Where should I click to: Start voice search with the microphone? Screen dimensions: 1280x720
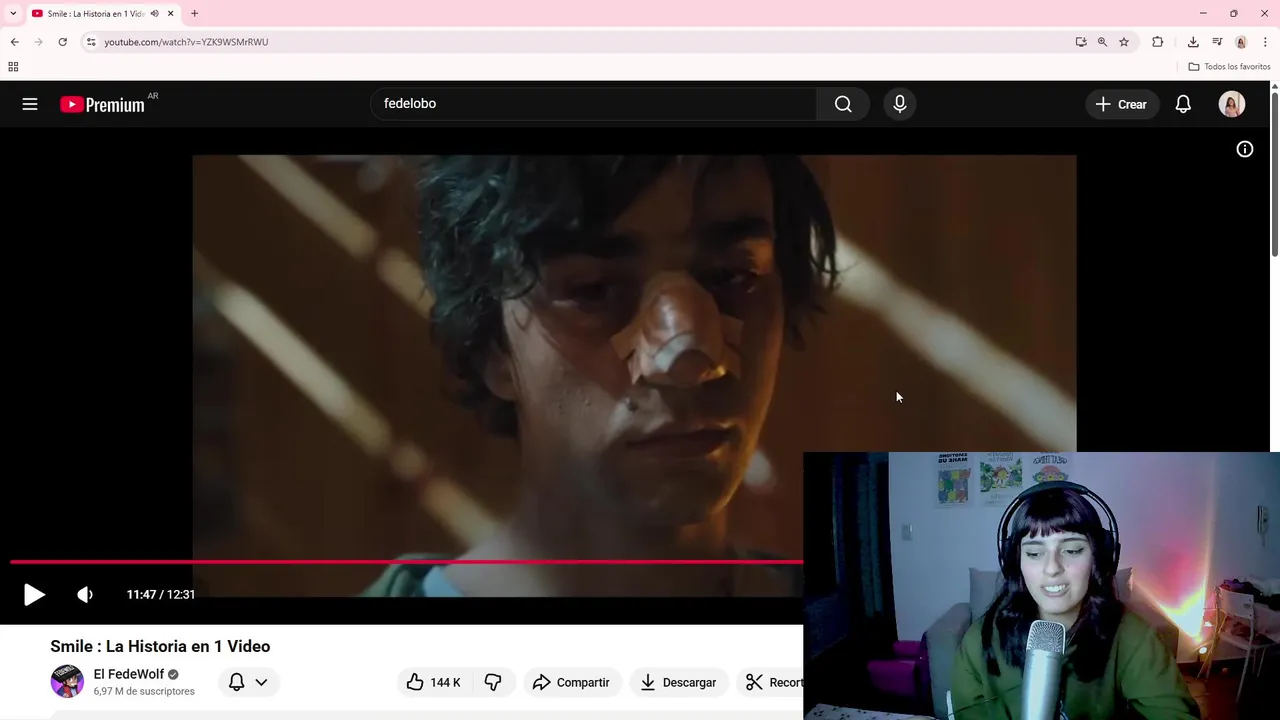point(900,104)
